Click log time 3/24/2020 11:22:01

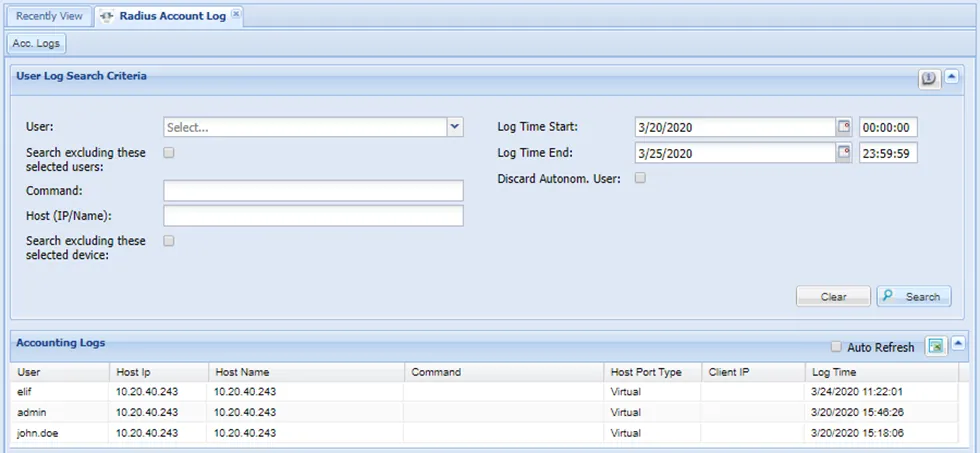tap(858, 392)
